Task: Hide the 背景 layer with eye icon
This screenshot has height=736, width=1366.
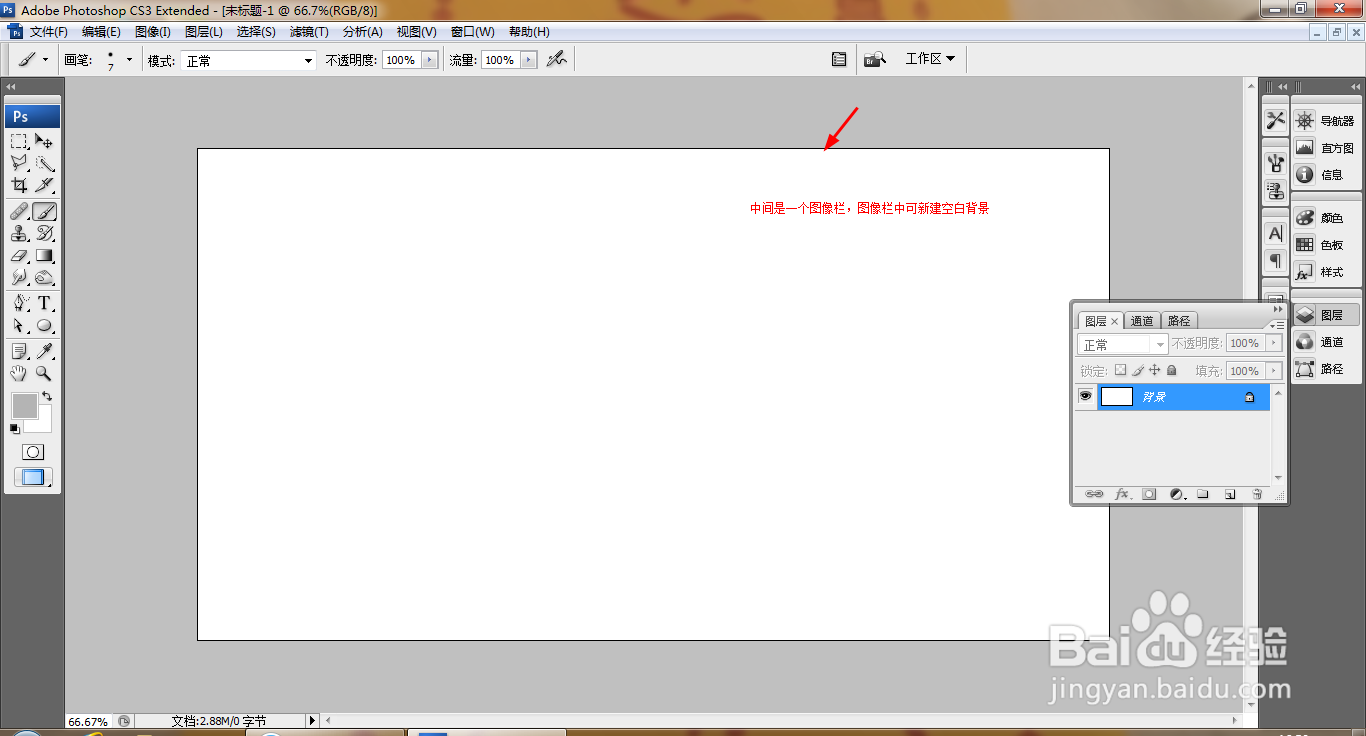Action: (x=1085, y=397)
